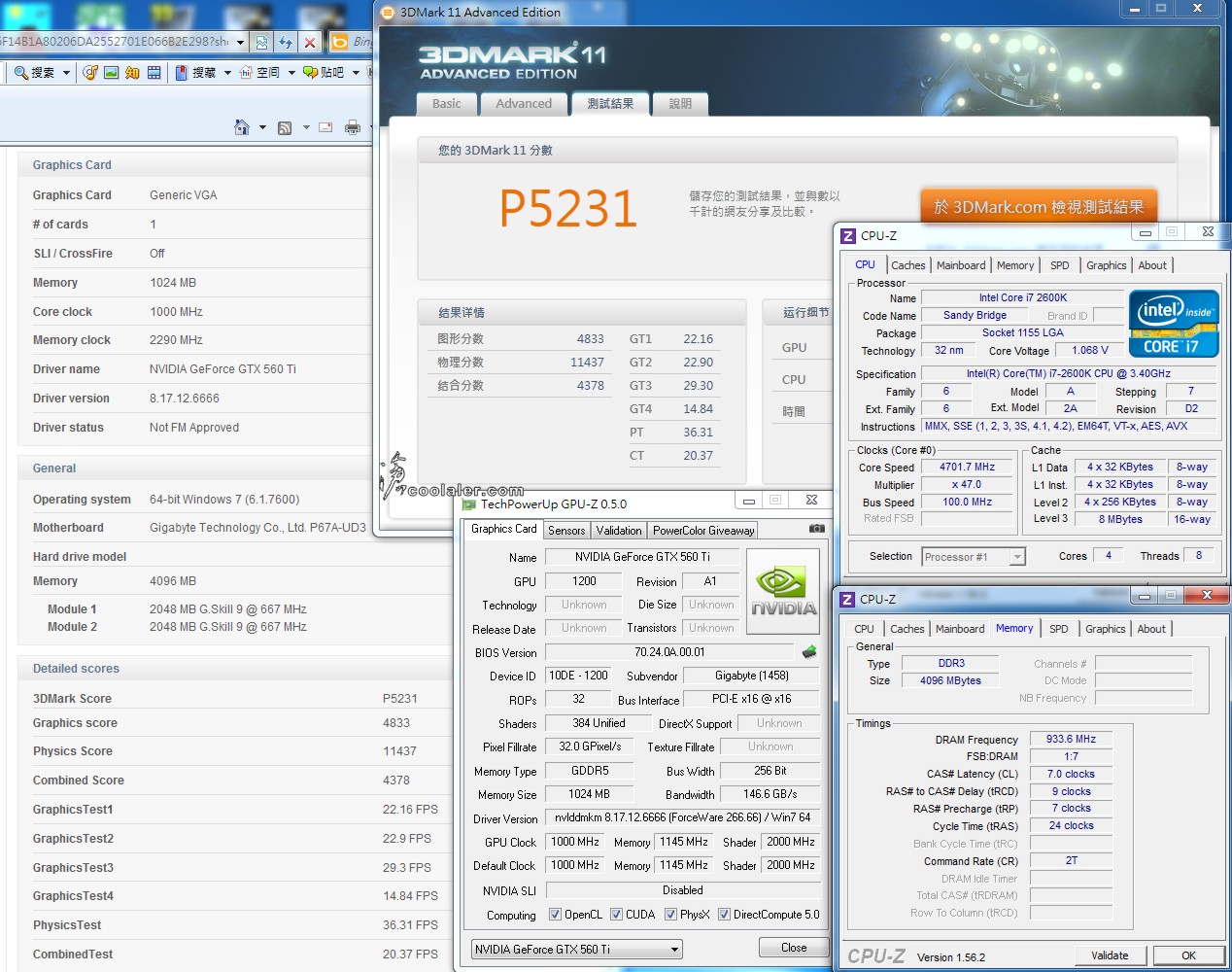Click the orange 於 3DMark.com 檢視測試結果 button
1232x972 pixels.
pos(1039,207)
